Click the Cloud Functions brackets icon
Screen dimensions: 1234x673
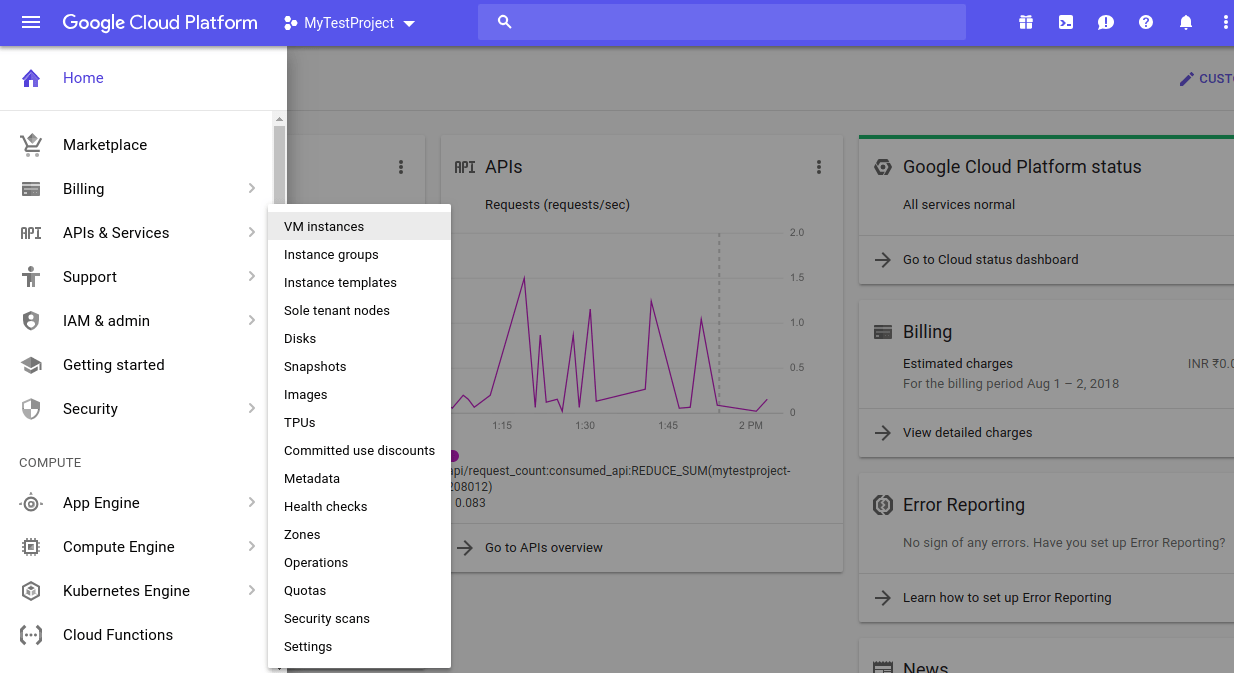[x=31, y=635]
